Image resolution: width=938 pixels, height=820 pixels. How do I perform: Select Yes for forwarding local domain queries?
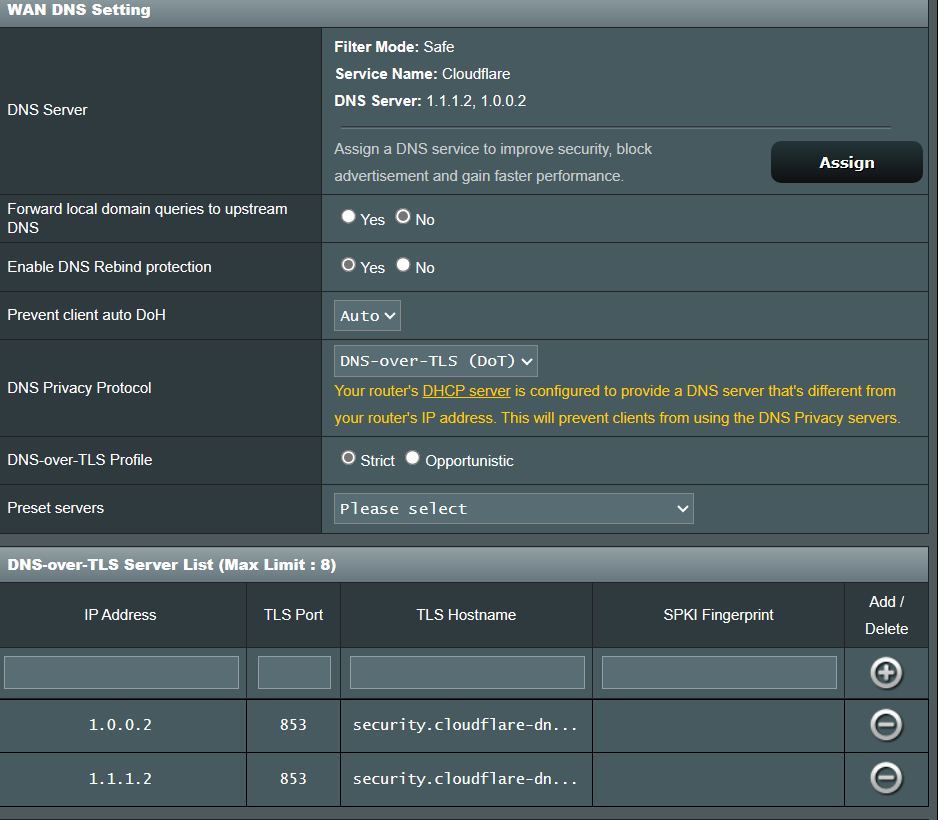coord(348,217)
